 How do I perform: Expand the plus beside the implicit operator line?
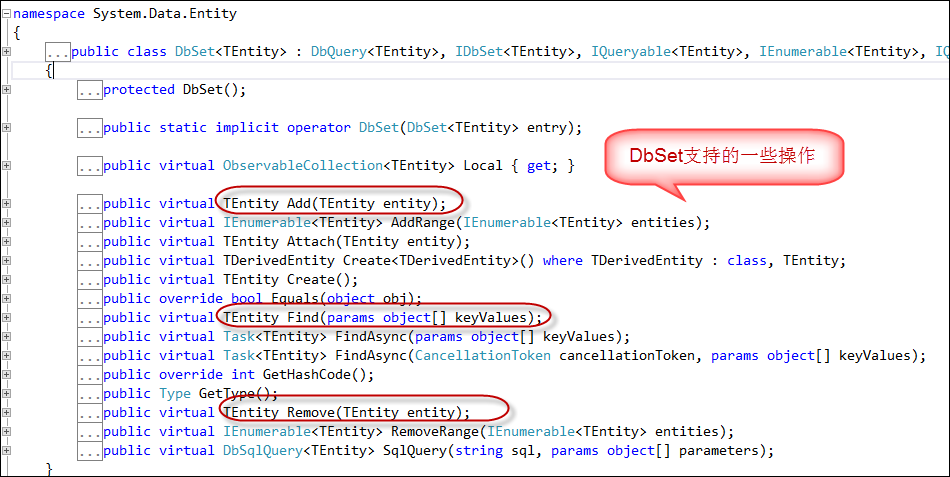coord(7,127)
